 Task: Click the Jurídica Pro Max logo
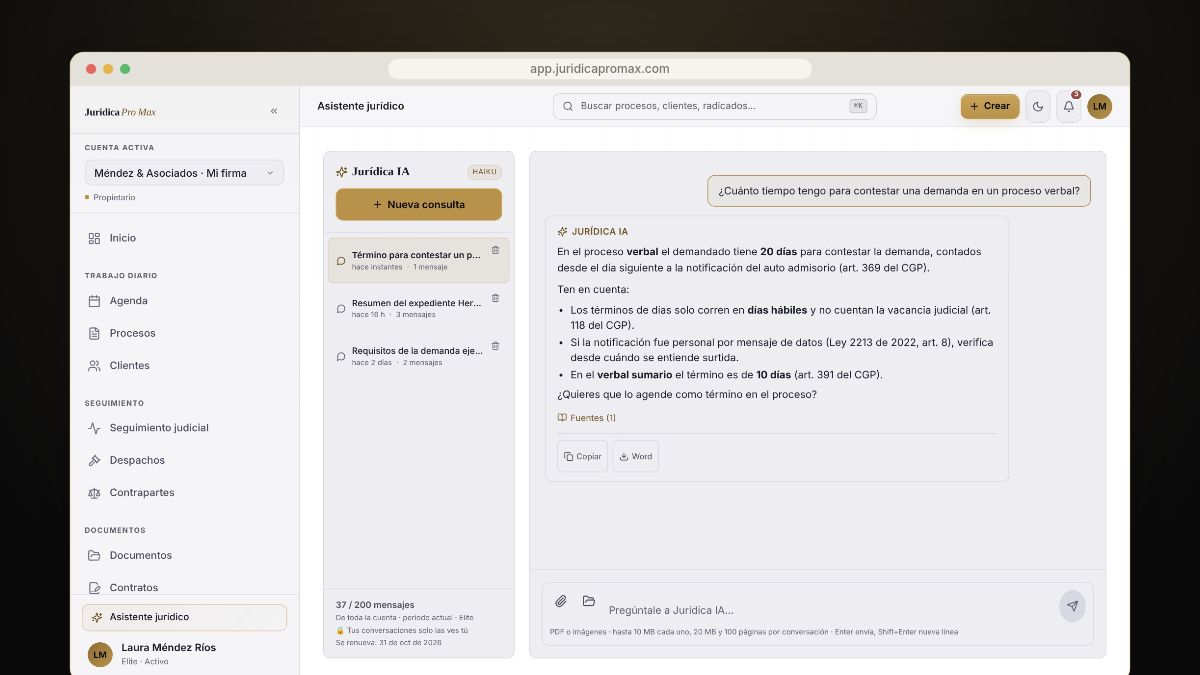click(x=120, y=112)
